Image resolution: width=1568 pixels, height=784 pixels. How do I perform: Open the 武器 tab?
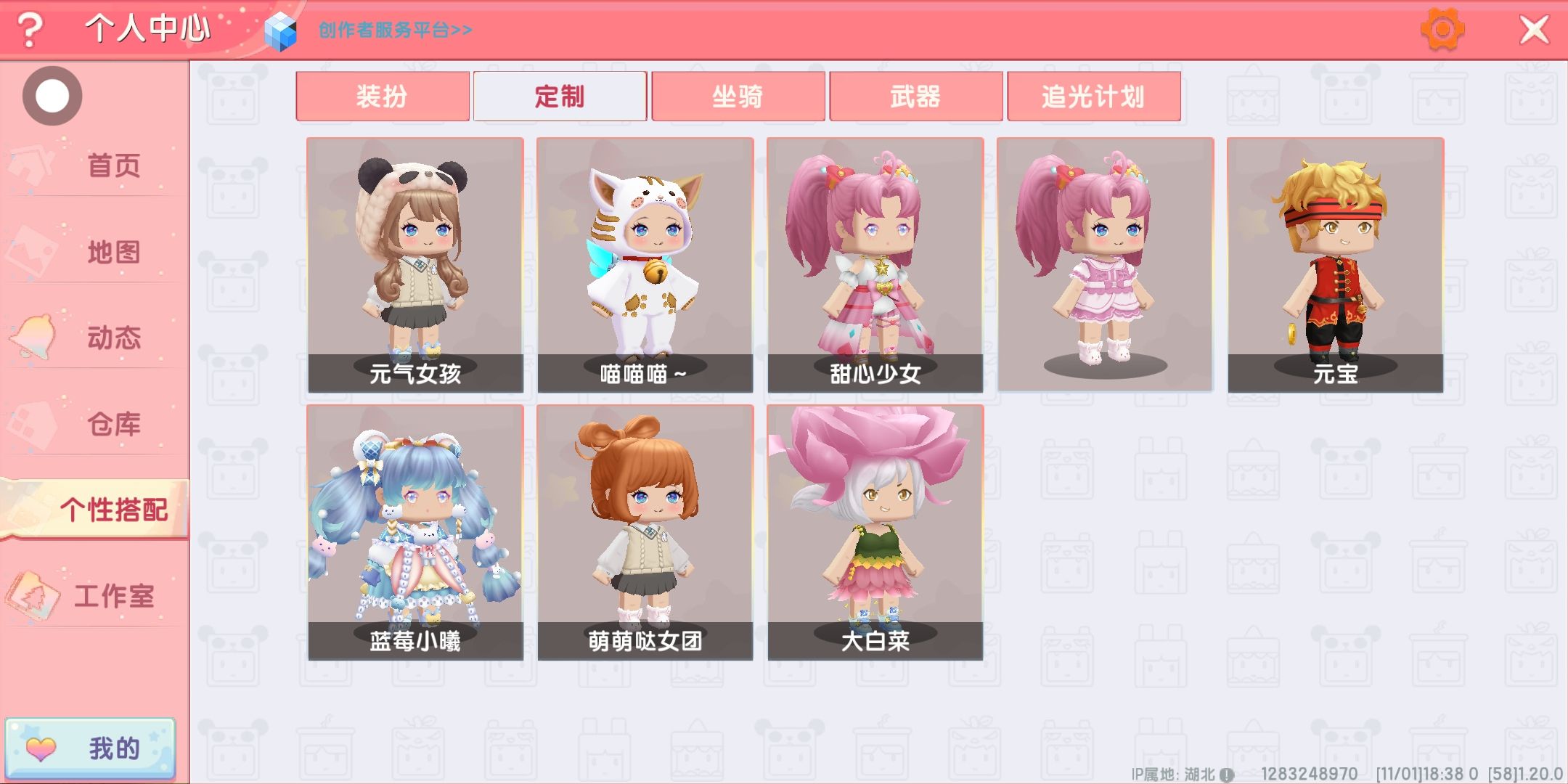pyautogui.click(x=916, y=96)
